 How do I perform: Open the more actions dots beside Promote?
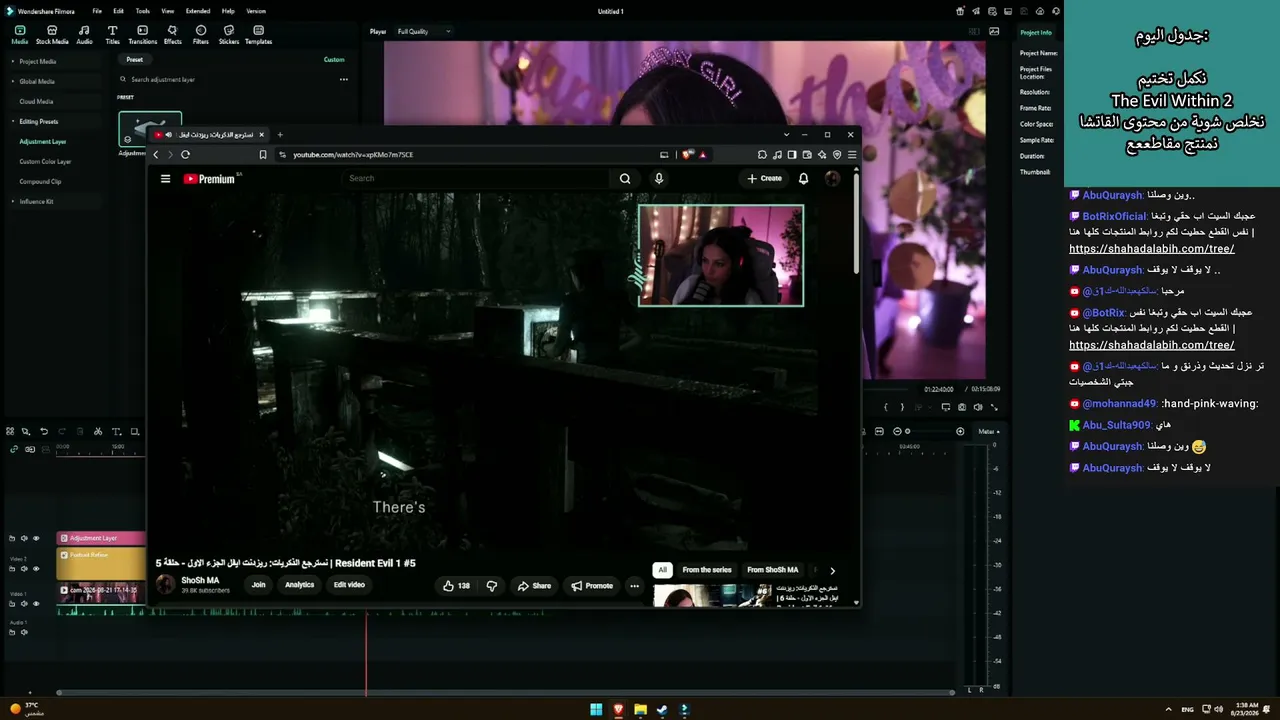pos(634,586)
